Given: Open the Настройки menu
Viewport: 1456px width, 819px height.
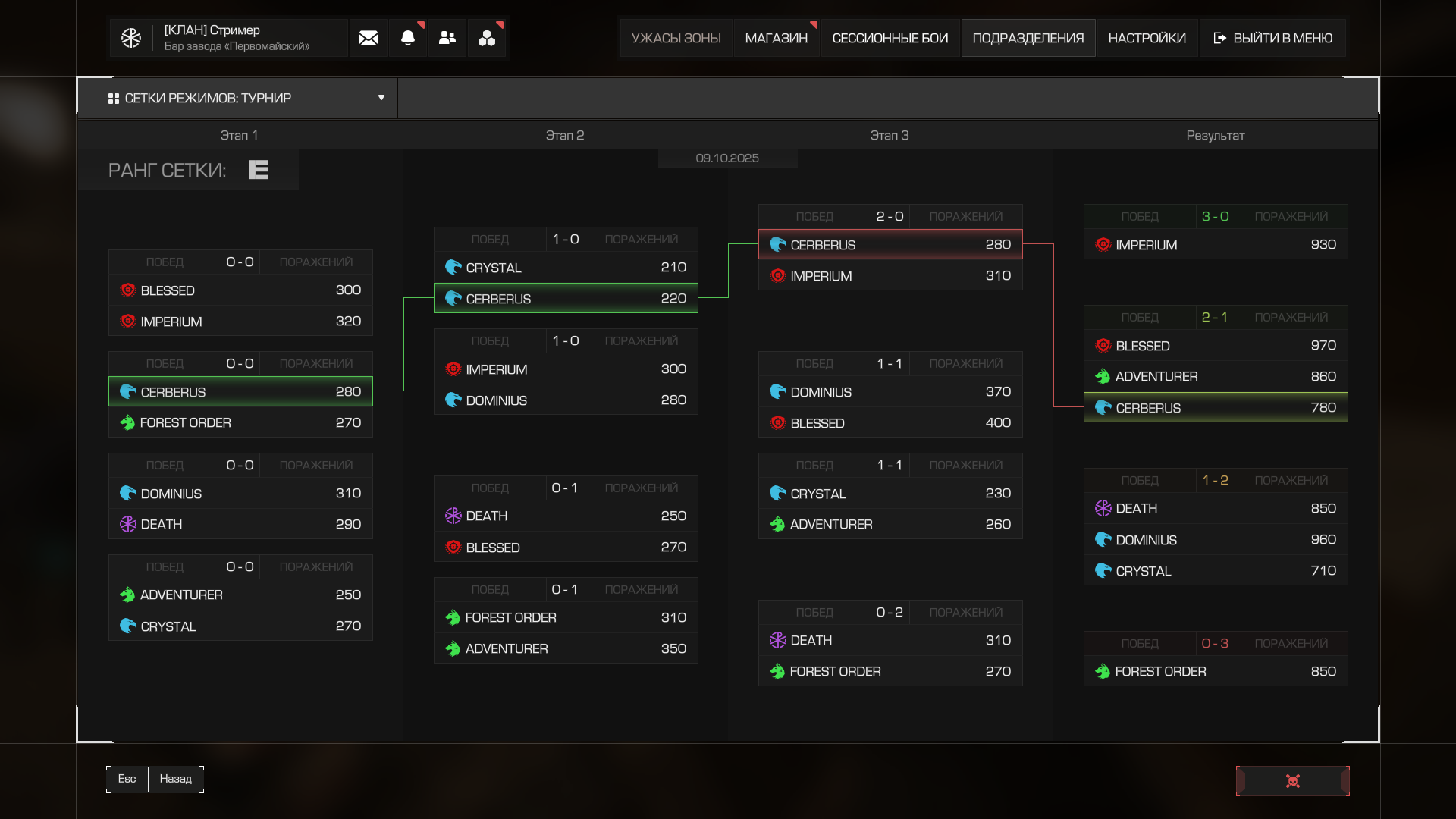Looking at the screenshot, I should click(1147, 38).
